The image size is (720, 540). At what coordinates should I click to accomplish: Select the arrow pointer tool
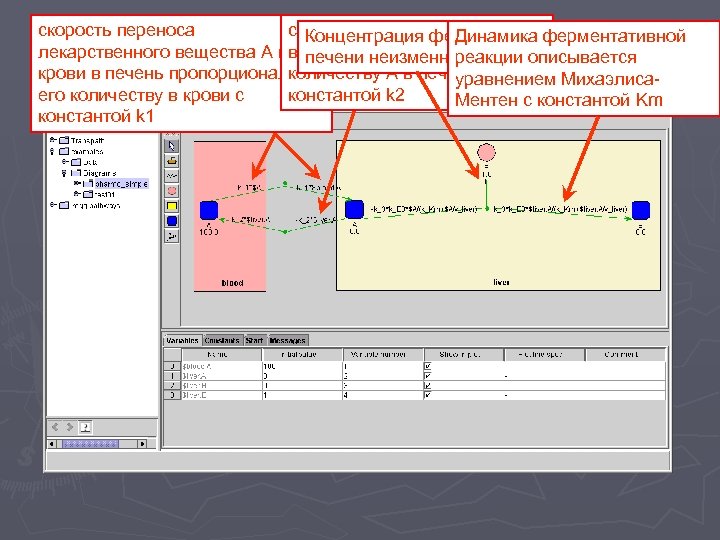171,146
